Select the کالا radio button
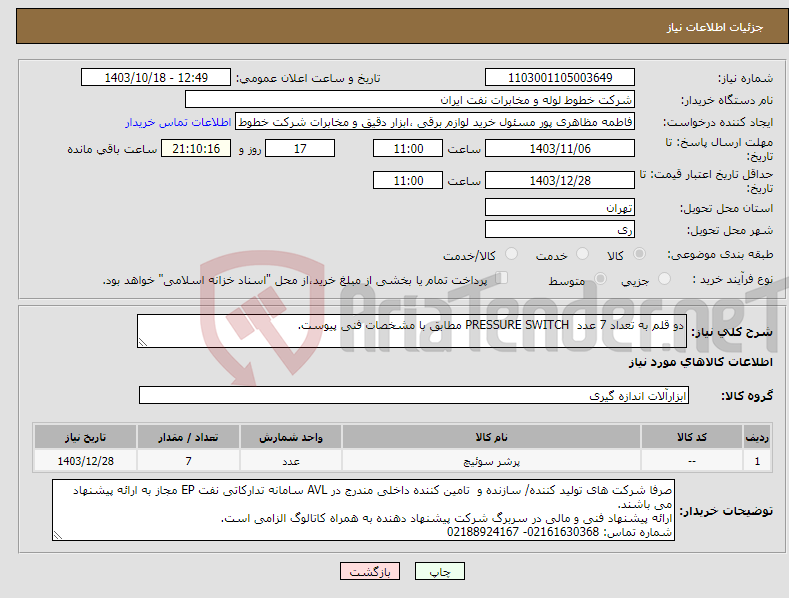 click(640, 254)
